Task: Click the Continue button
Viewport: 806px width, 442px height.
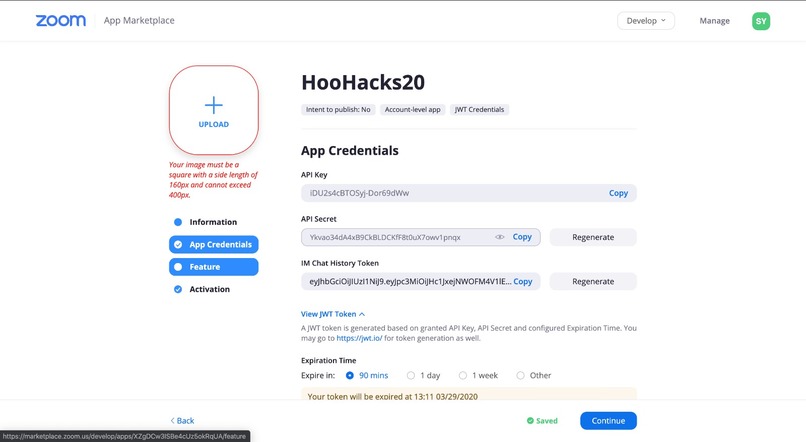Action: click(608, 420)
